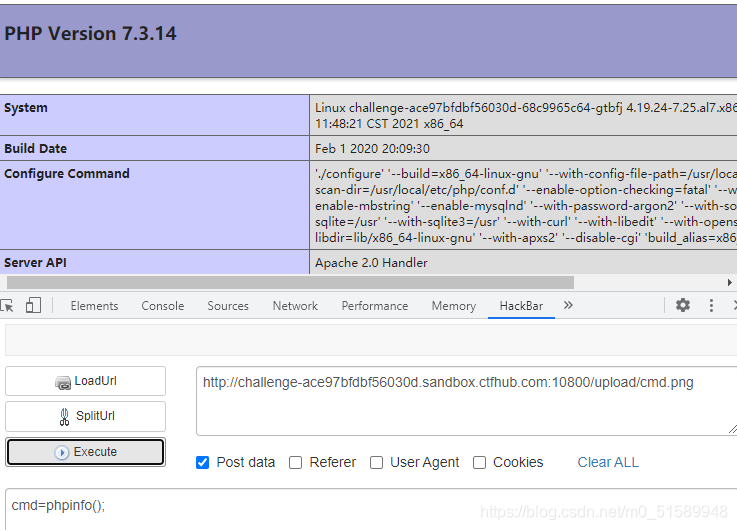Switch to the Elements tab
The height and width of the screenshot is (530, 737).
click(94, 306)
